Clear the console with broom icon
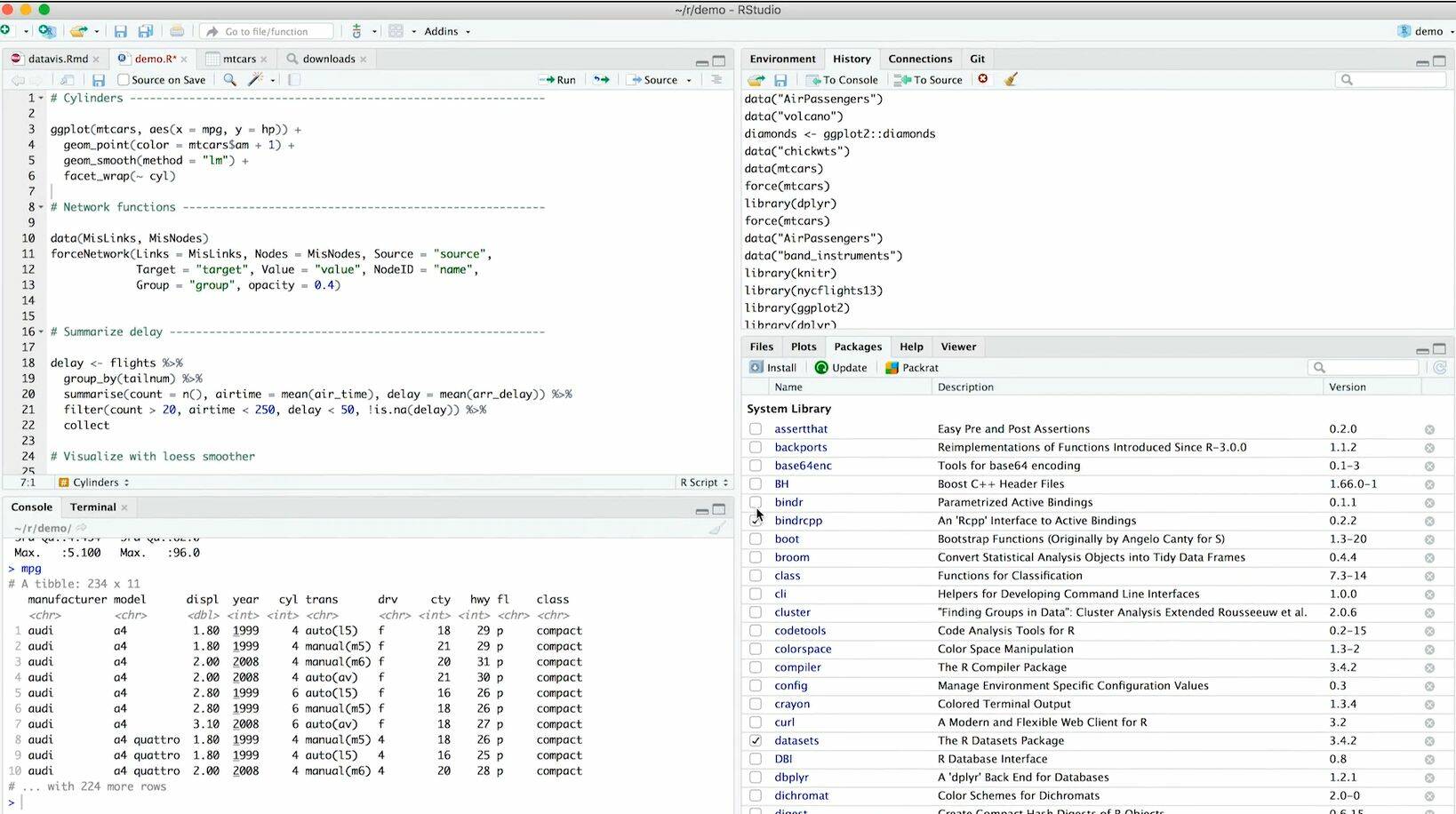The height and width of the screenshot is (814, 1456). [x=717, y=528]
